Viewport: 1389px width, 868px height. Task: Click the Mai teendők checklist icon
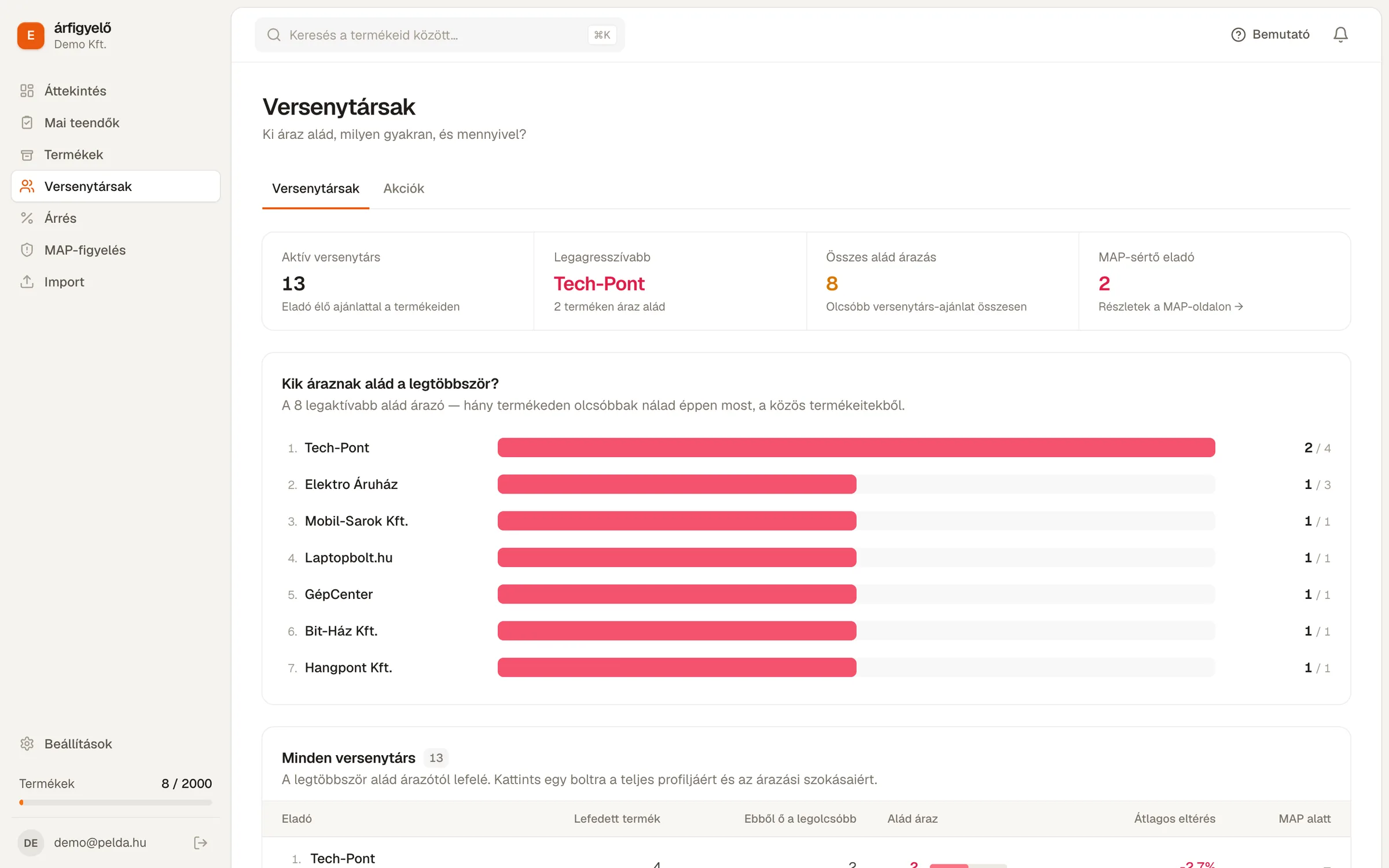coord(27,123)
